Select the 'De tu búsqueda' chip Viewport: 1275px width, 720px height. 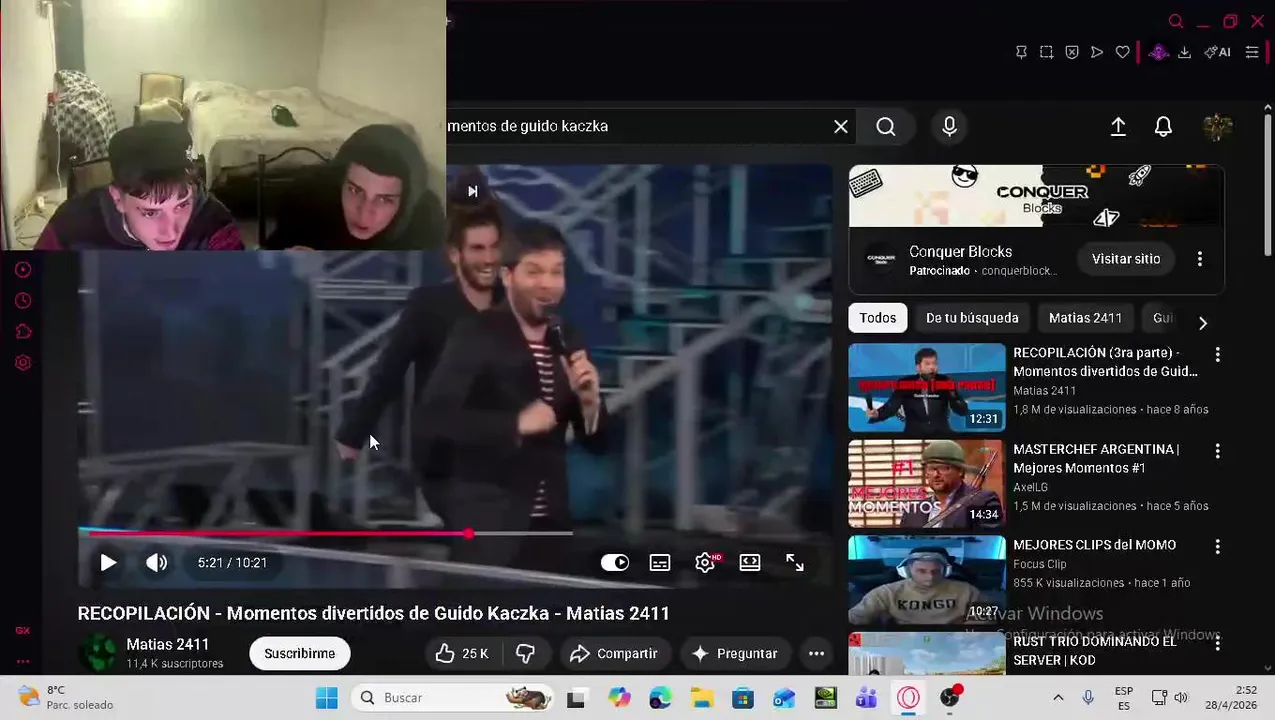click(972, 318)
